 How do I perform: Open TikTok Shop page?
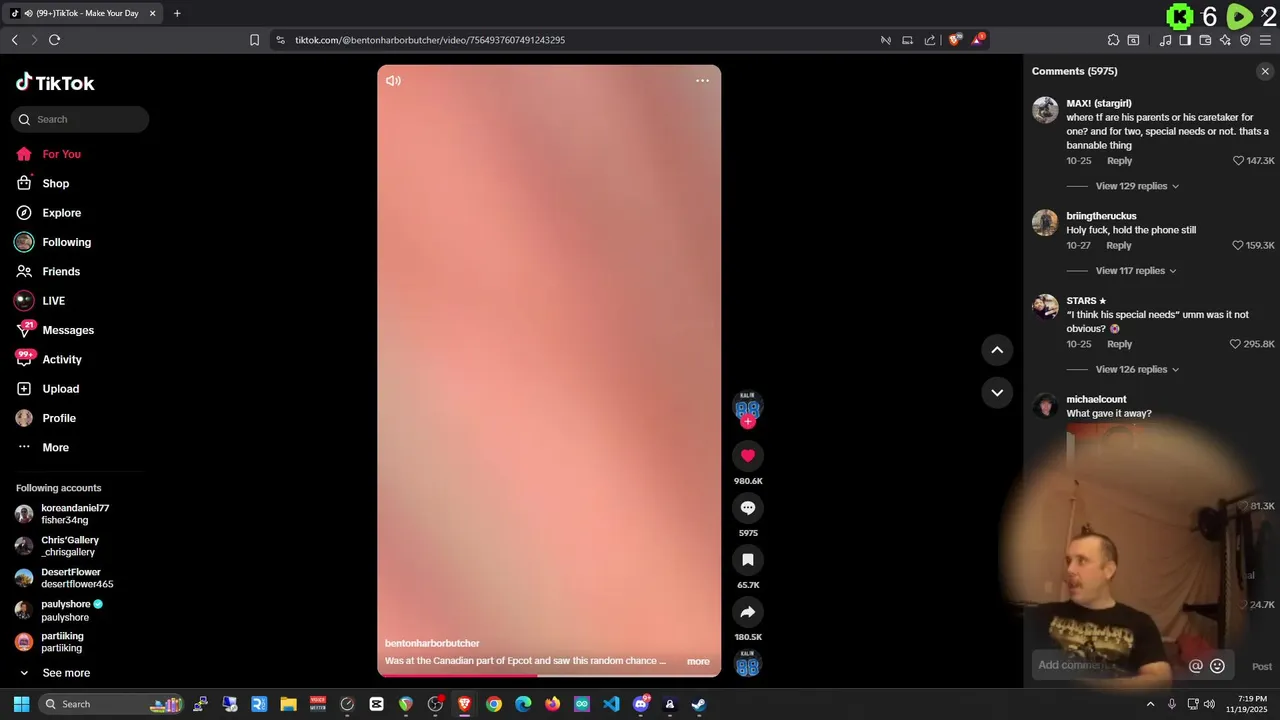click(x=55, y=183)
